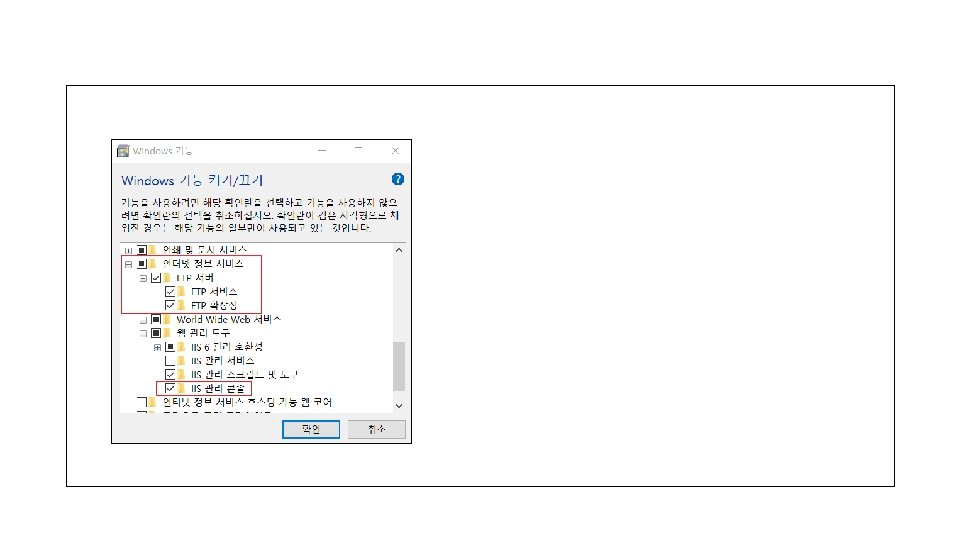The height and width of the screenshot is (540, 960).
Task: Click the scrollbar down arrow
Action: [399, 405]
